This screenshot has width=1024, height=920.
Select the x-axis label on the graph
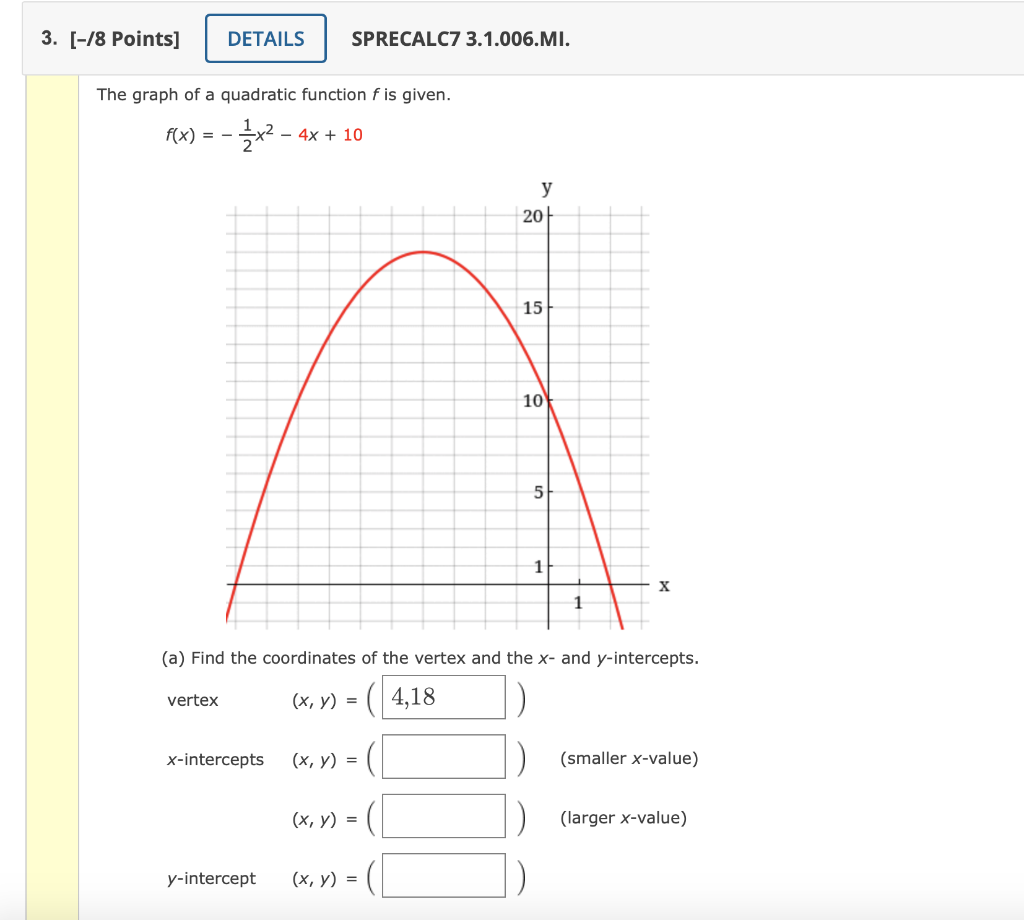[663, 584]
